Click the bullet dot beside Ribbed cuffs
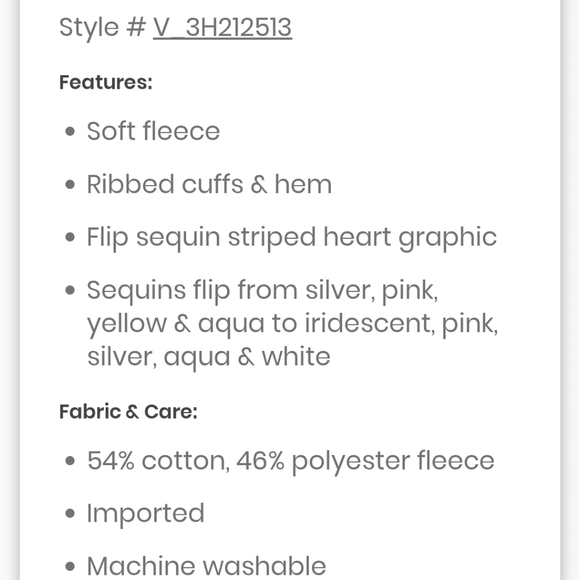Screen dimensions: 579x580 point(70,185)
